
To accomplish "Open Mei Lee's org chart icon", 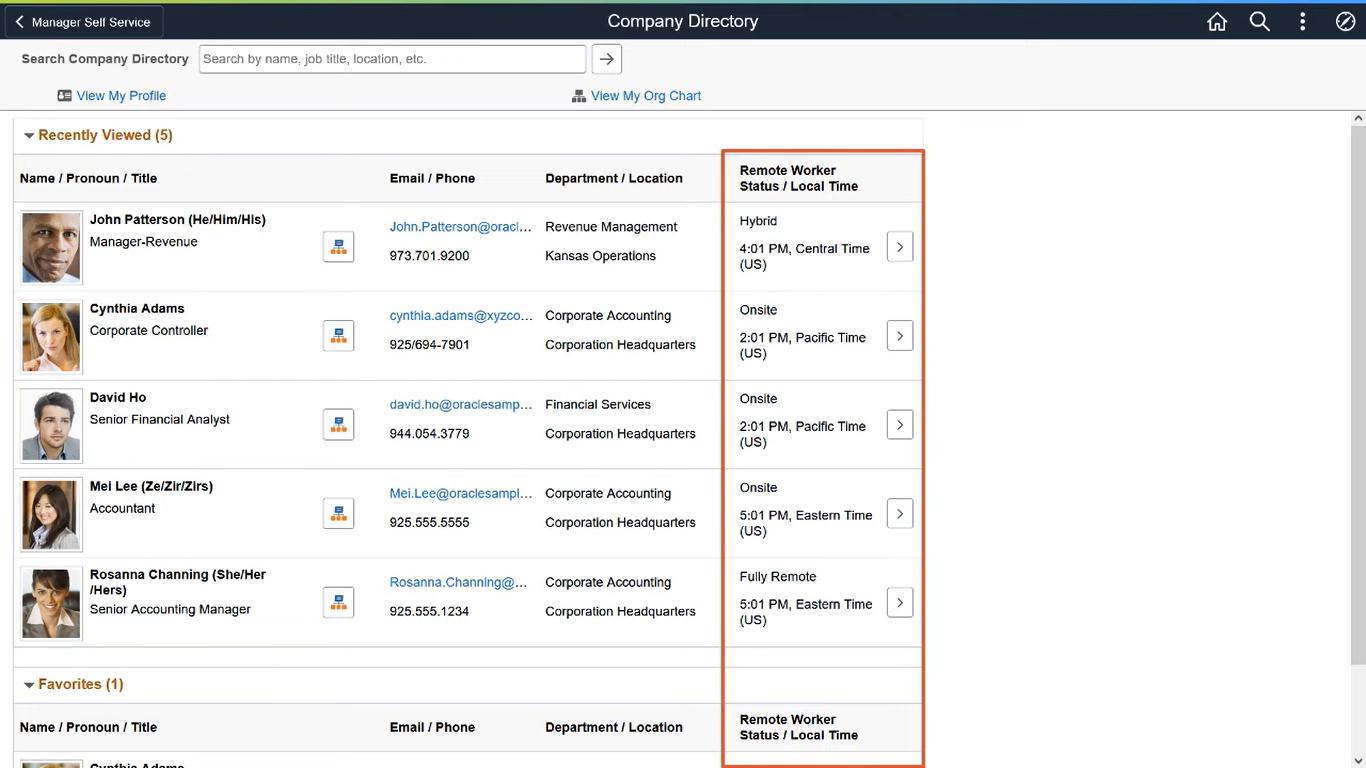I will (338, 513).
